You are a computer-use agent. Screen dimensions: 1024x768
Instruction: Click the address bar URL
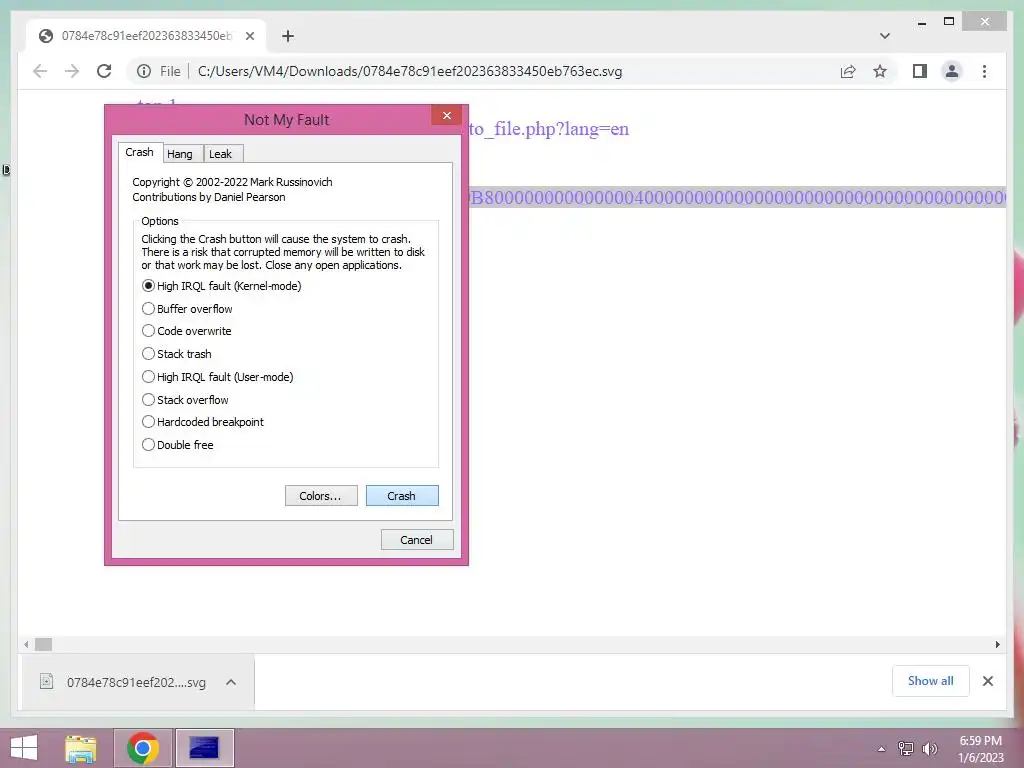pos(409,71)
